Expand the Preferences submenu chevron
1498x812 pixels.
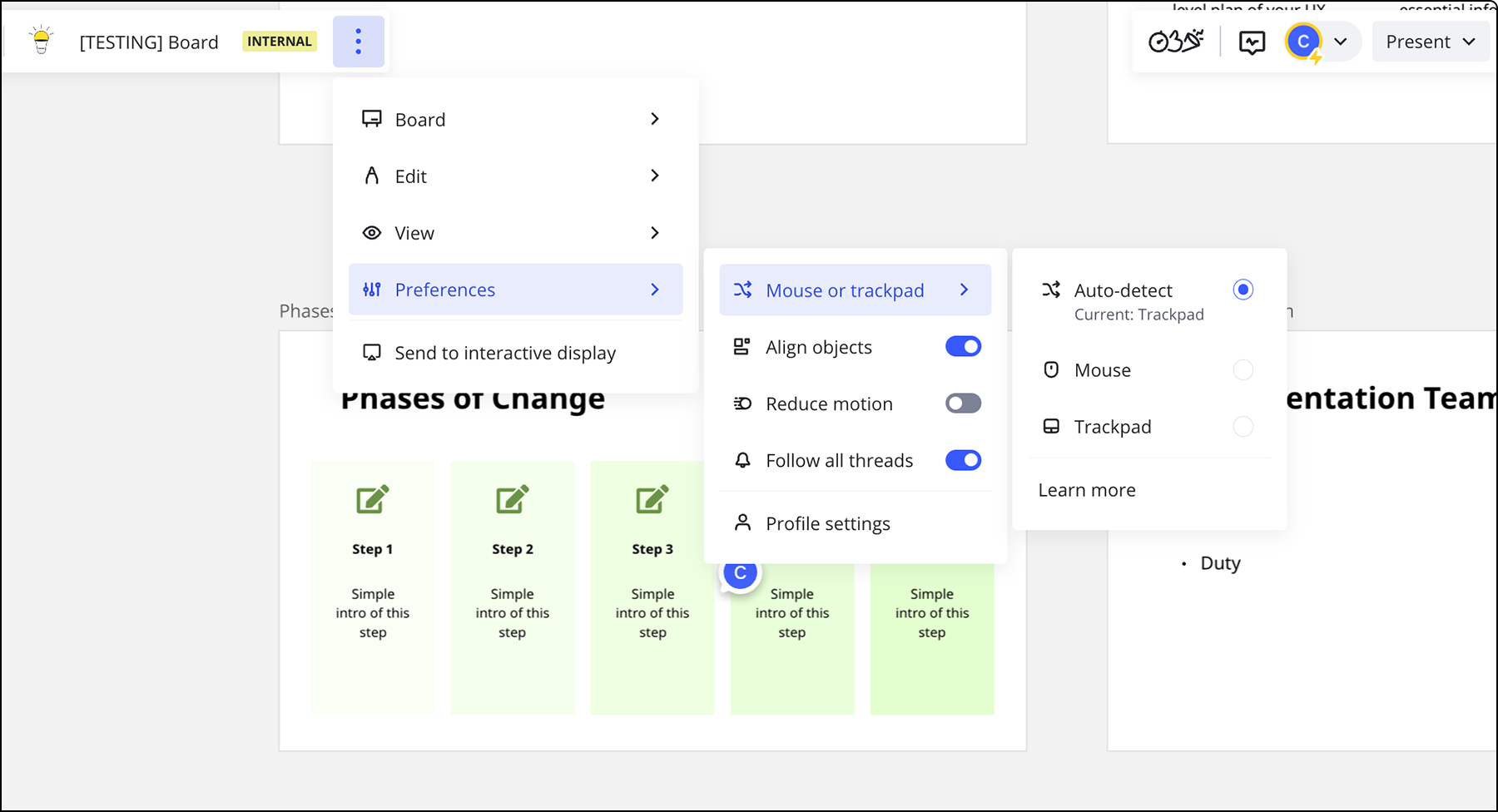pos(655,290)
